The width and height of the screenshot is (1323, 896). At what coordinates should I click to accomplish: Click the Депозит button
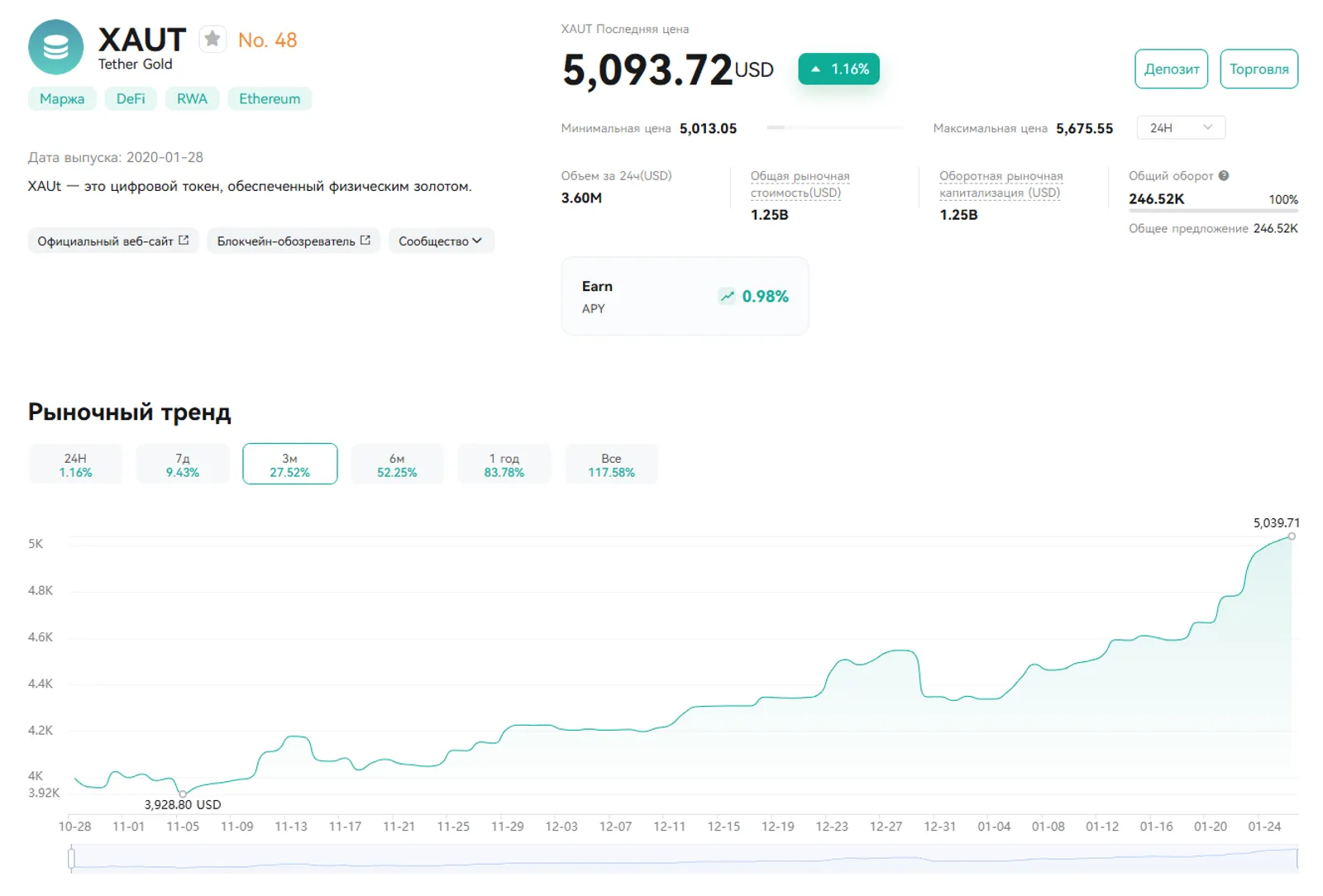(1171, 69)
